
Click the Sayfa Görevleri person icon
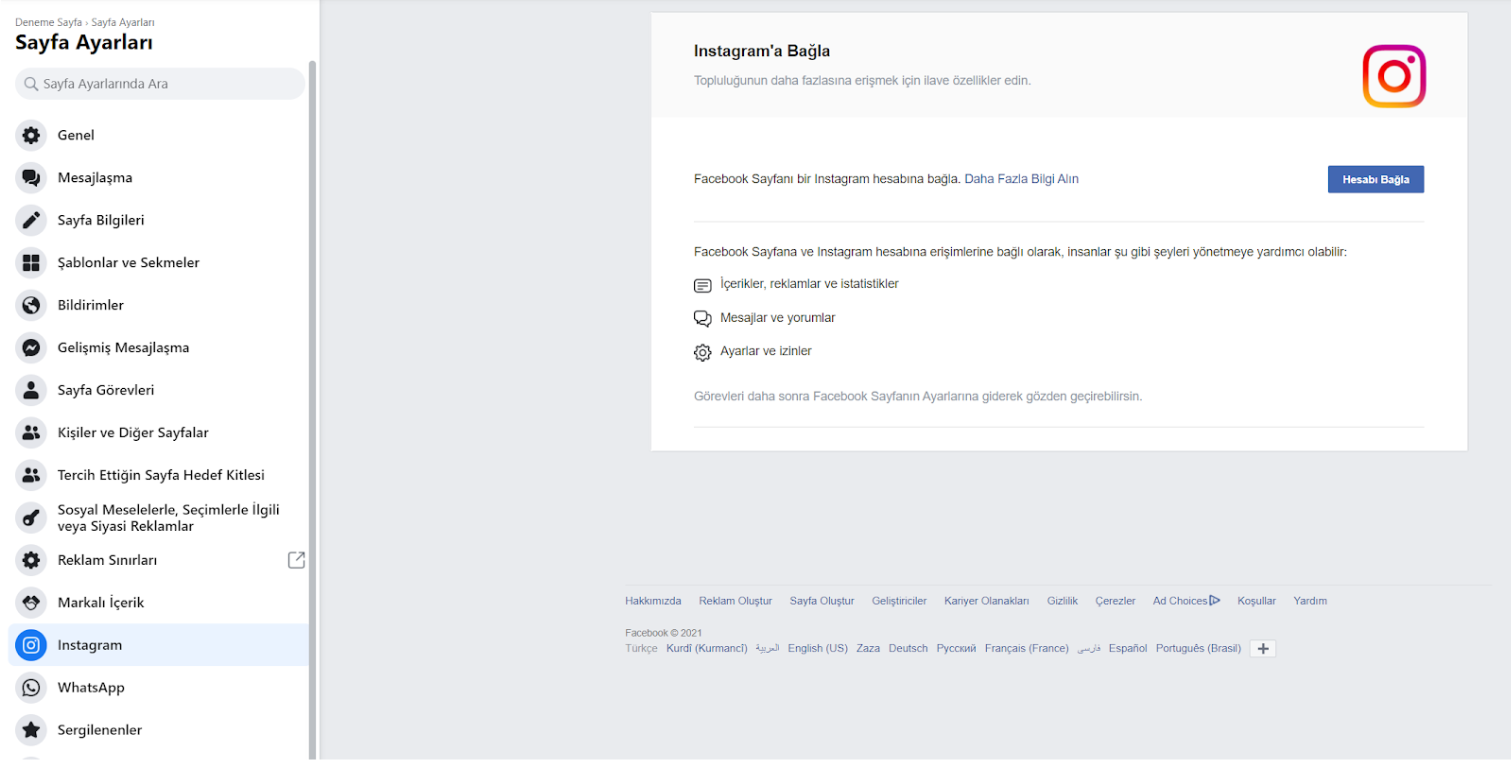click(x=31, y=390)
